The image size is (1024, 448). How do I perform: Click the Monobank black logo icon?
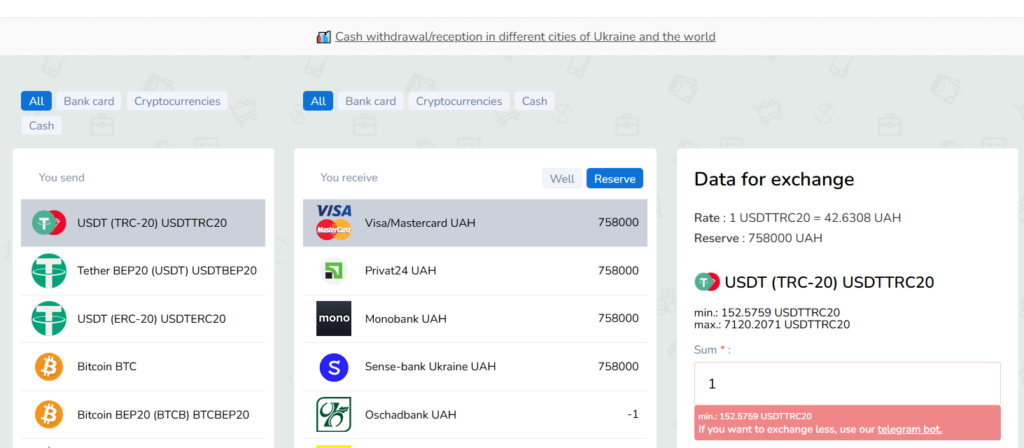(x=334, y=319)
